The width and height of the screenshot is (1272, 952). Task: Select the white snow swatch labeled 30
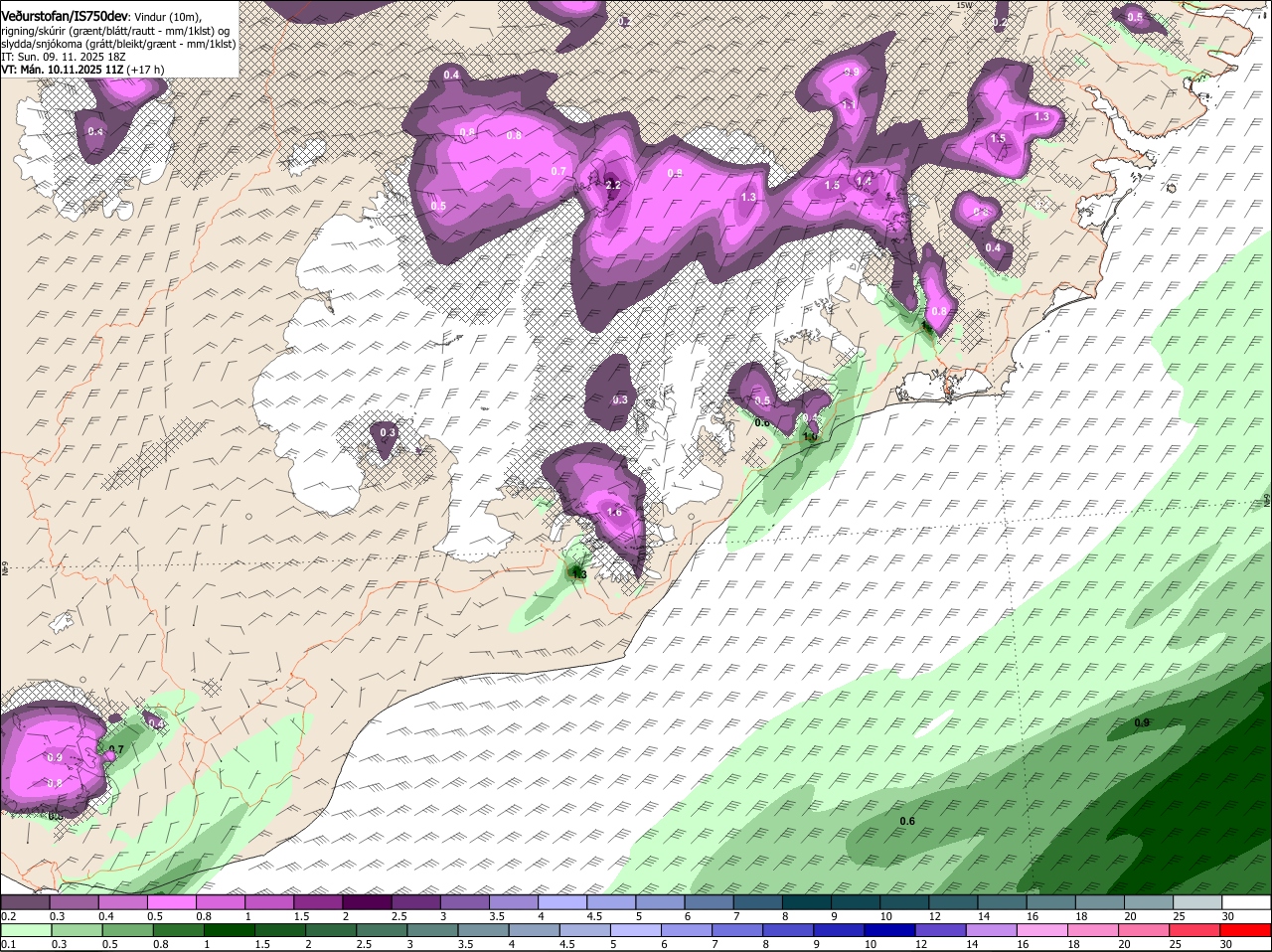click(x=1247, y=902)
